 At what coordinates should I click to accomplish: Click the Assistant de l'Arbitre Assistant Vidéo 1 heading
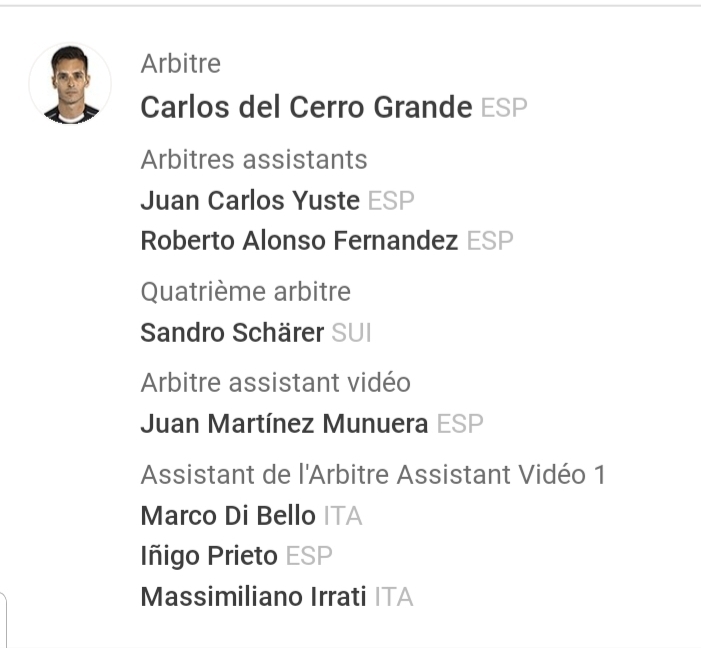tap(373, 475)
